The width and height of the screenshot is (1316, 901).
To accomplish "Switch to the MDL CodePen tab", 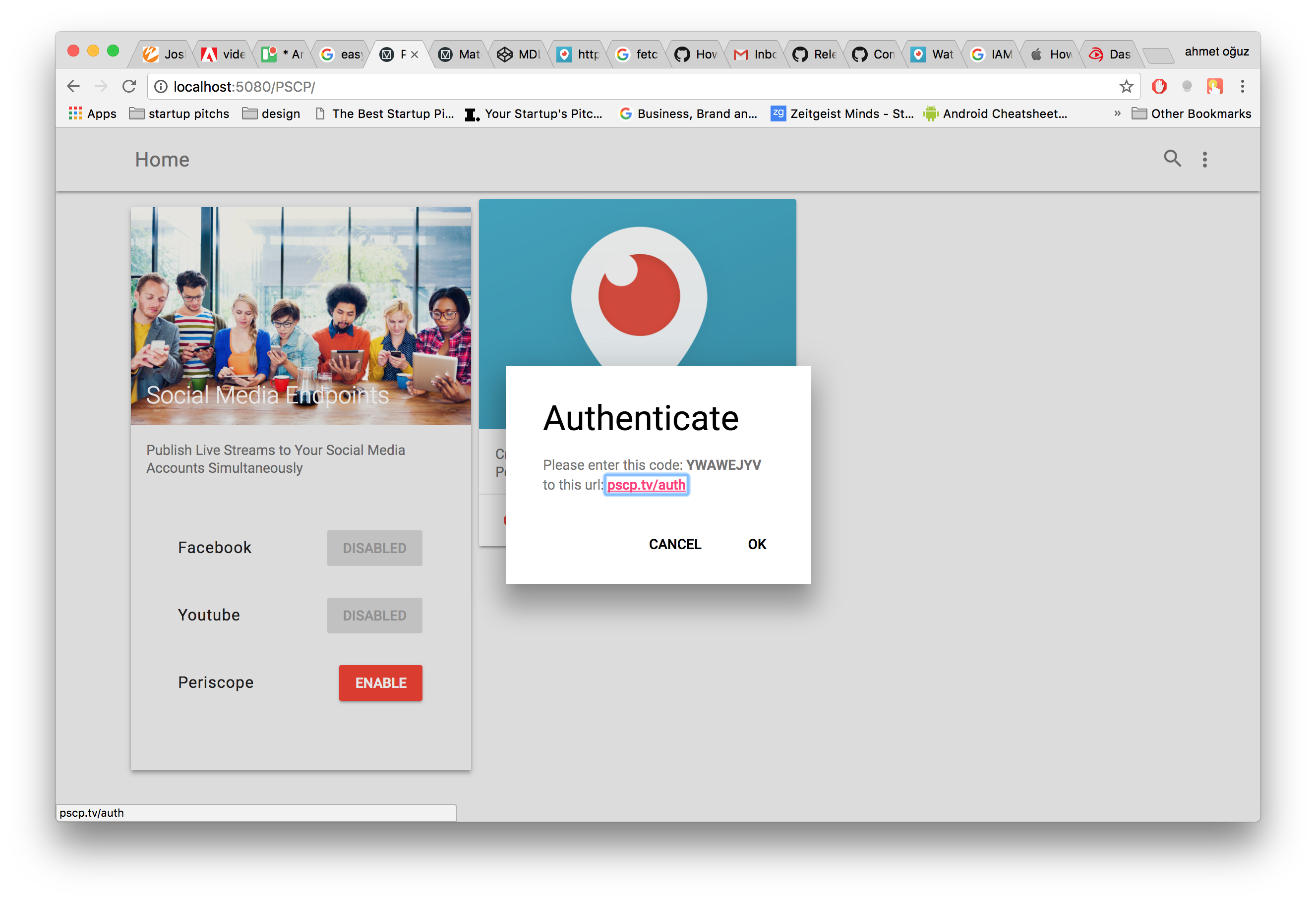I will (519, 55).
